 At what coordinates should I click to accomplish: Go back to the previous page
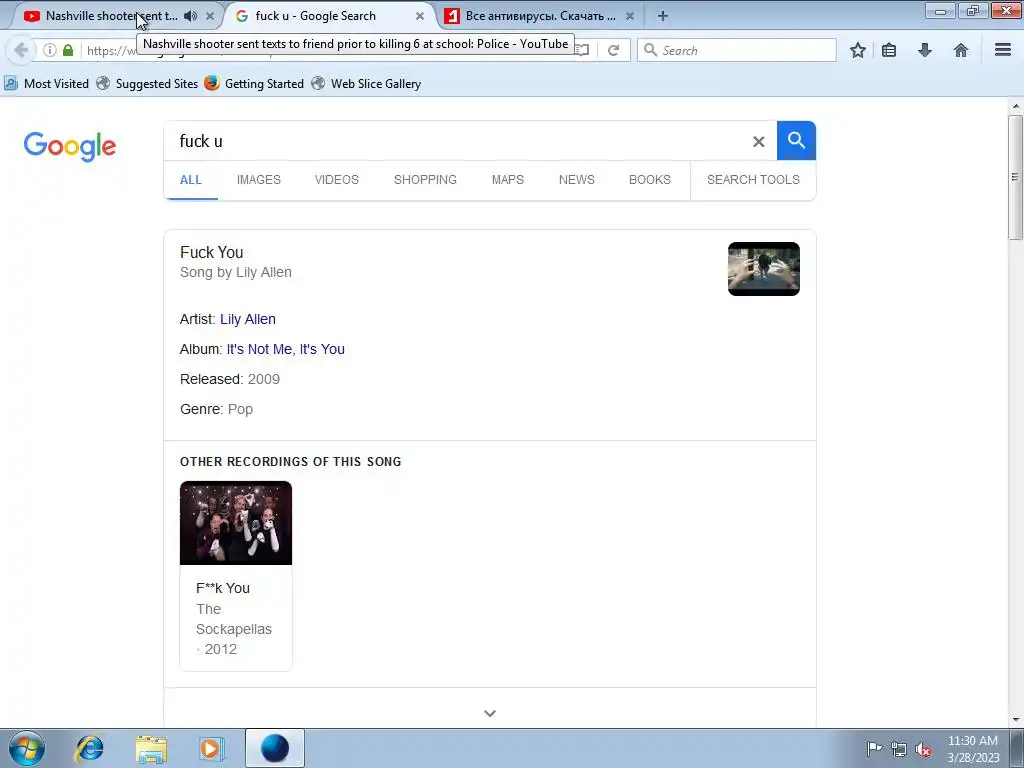point(21,50)
